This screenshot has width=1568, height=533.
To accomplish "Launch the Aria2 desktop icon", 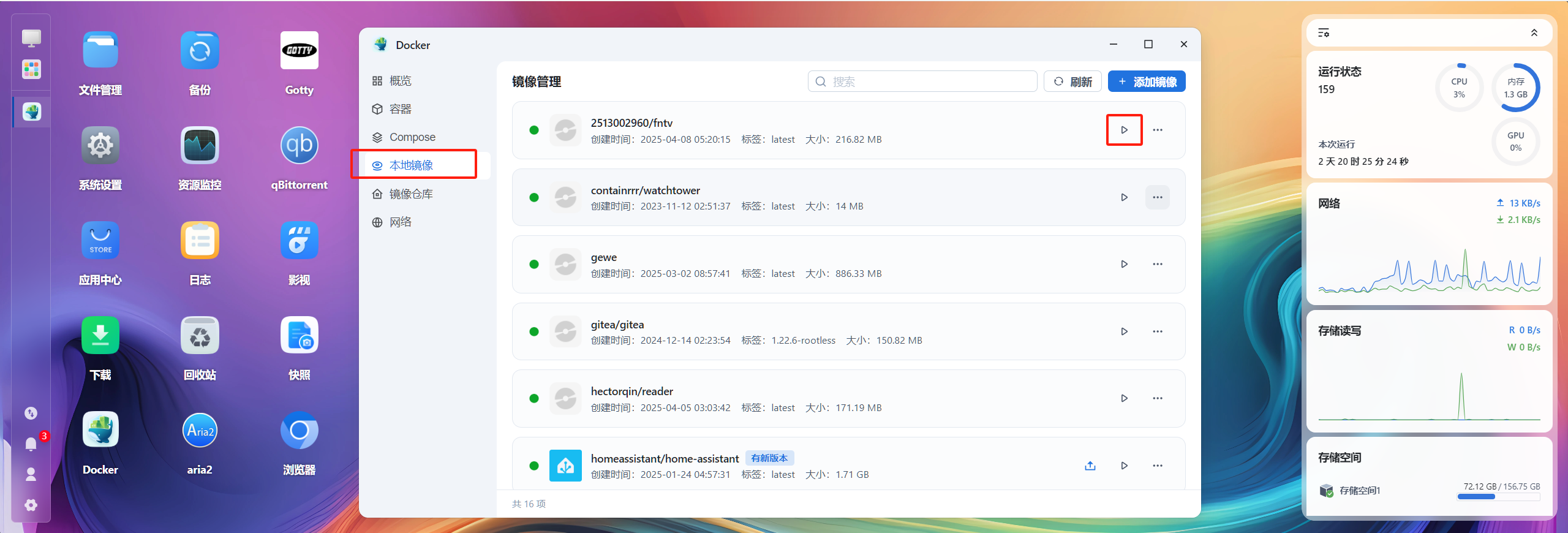I will click(x=200, y=431).
